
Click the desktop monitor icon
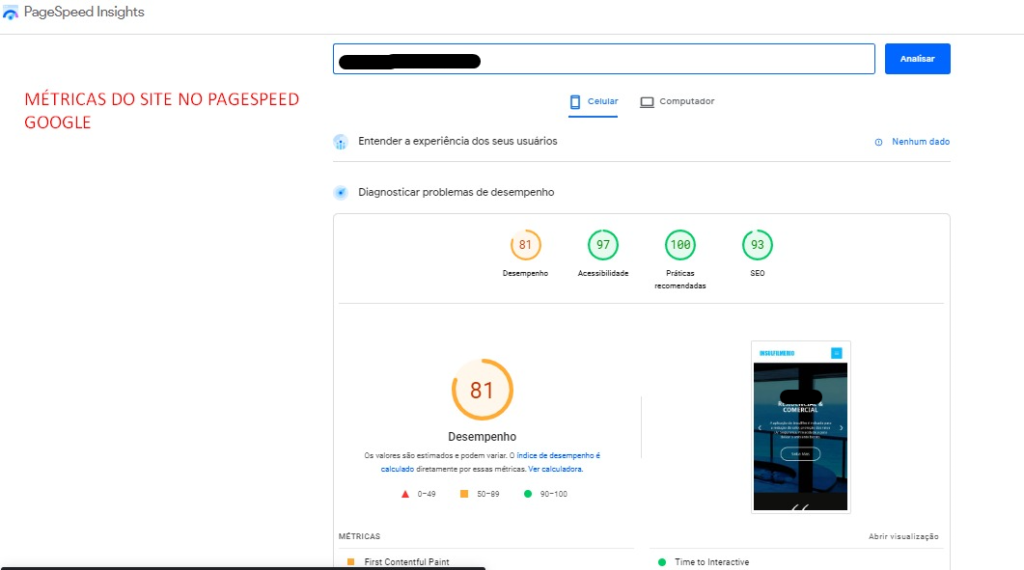click(x=647, y=102)
